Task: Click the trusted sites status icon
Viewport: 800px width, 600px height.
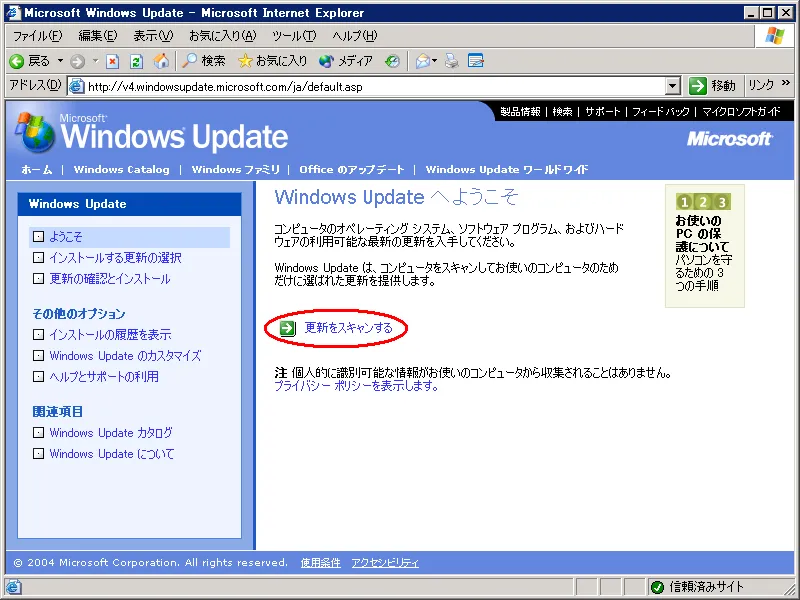Action: click(657, 587)
